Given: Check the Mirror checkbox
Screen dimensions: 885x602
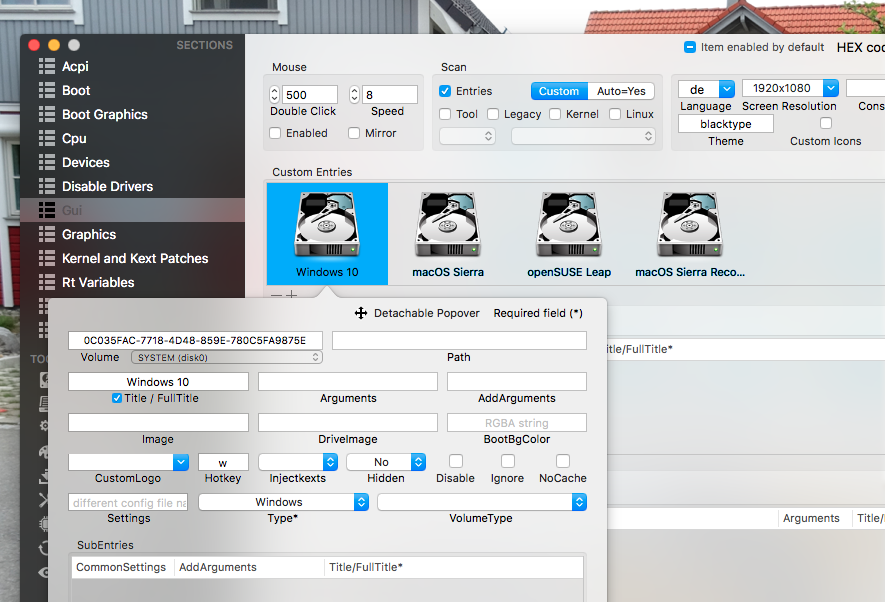Looking at the screenshot, I should [354, 133].
